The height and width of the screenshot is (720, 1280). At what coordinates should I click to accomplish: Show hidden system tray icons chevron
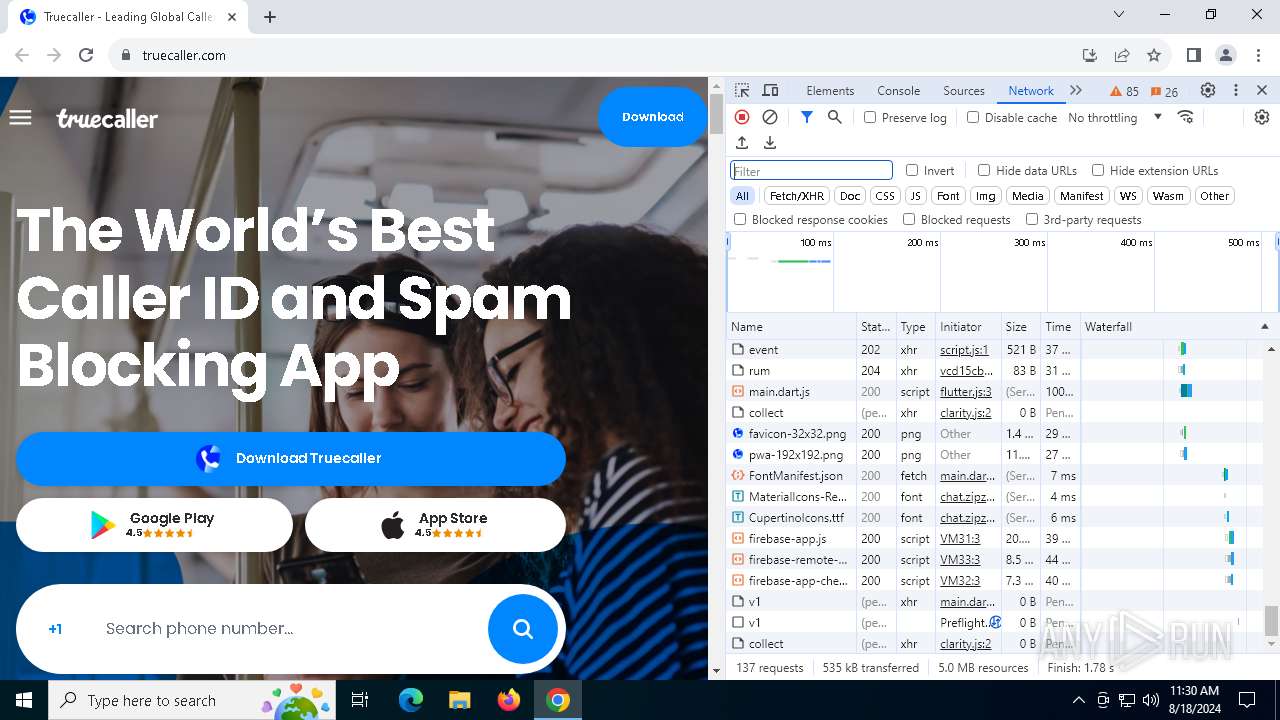pos(1078,700)
